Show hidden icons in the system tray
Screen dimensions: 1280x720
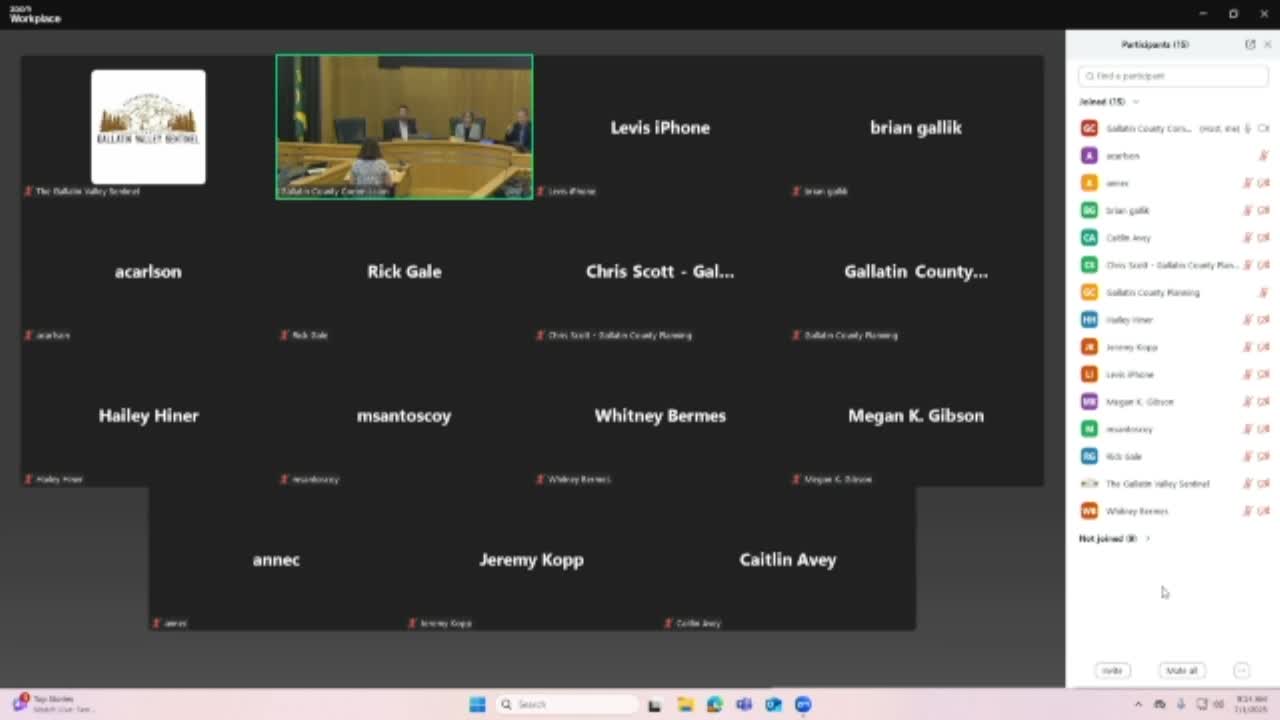pos(1137,705)
